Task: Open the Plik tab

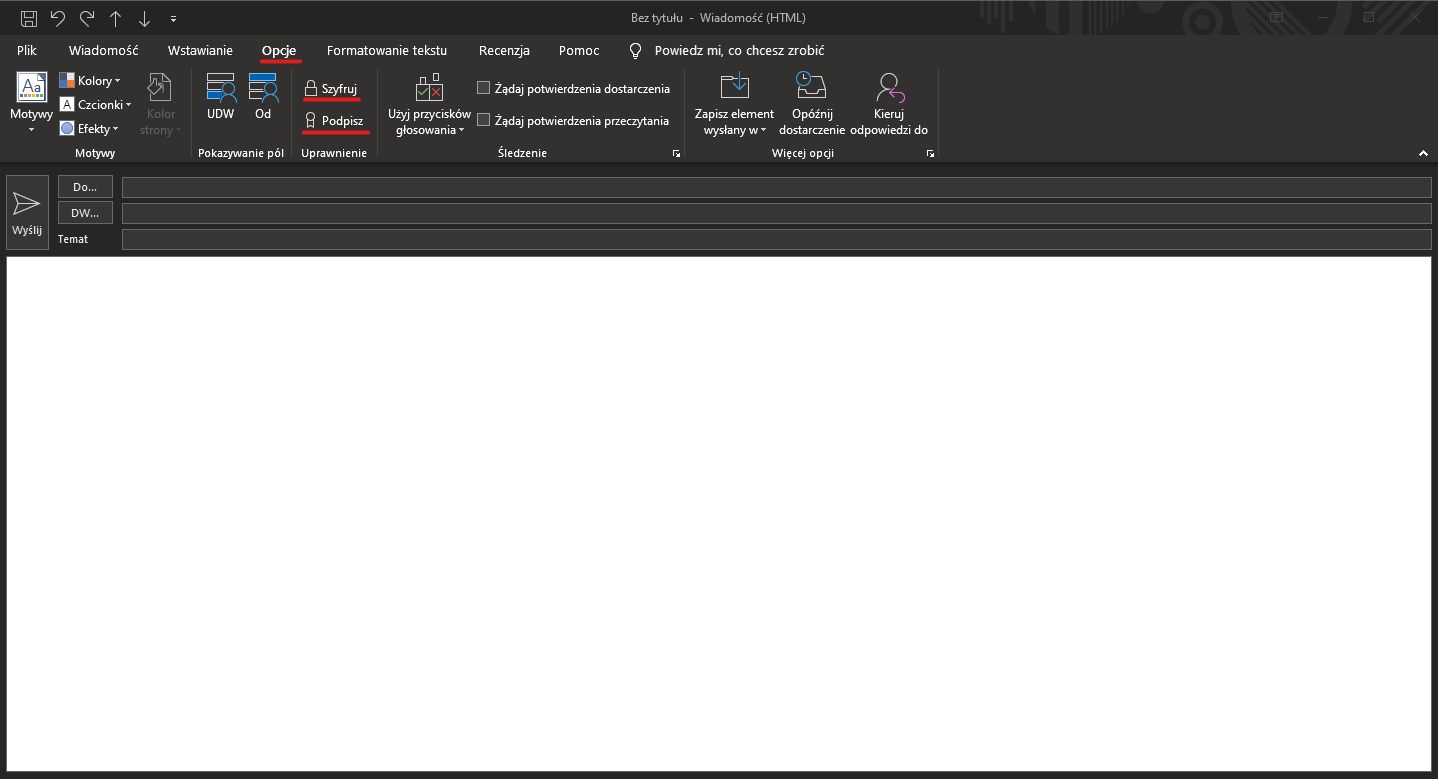Action: click(27, 50)
